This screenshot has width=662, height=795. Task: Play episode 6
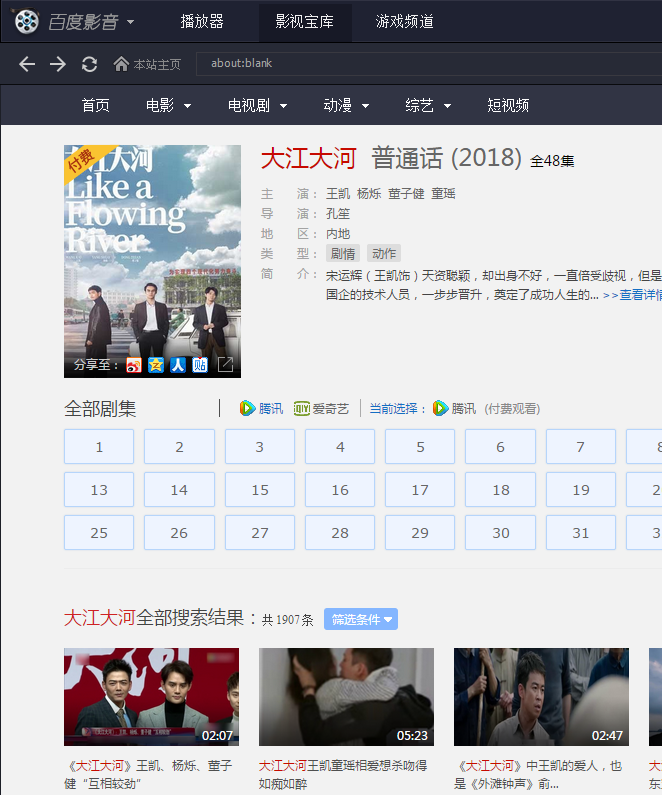(x=500, y=447)
